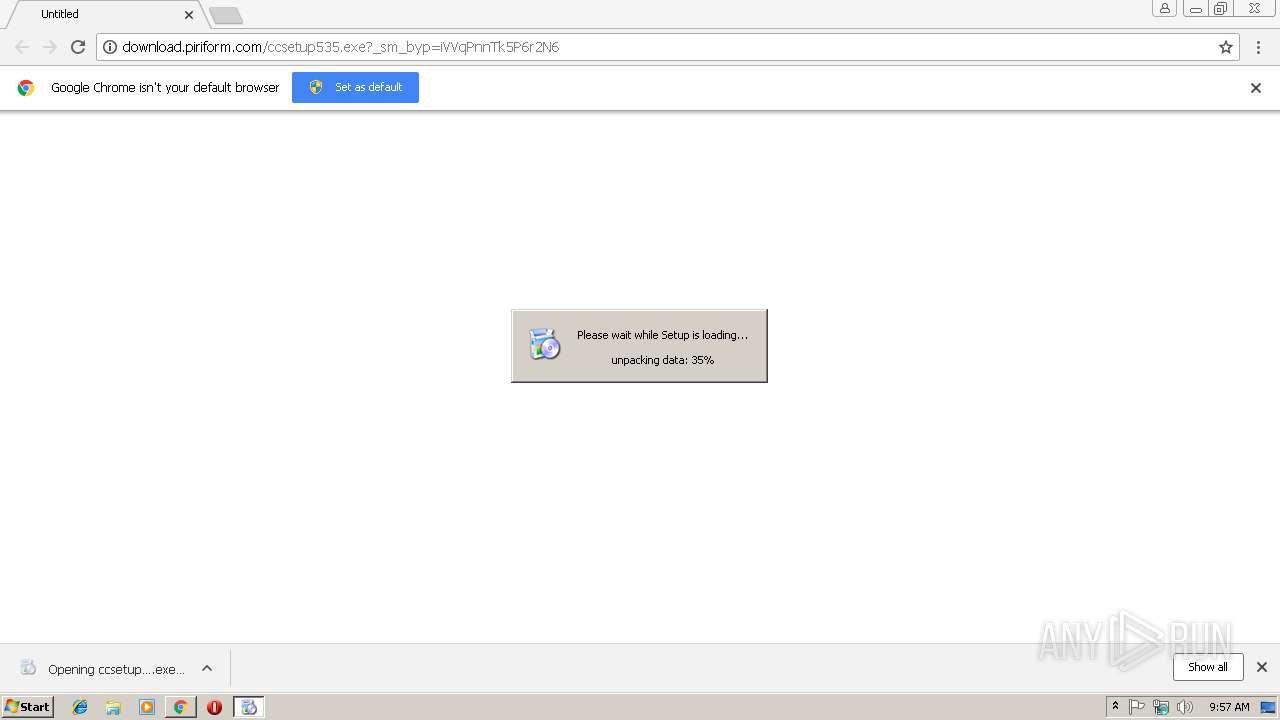Click the red Opera icon in taskbar
Viewport: 1280px width, 720px height.
pyautogui.click(x=214, y=707)
